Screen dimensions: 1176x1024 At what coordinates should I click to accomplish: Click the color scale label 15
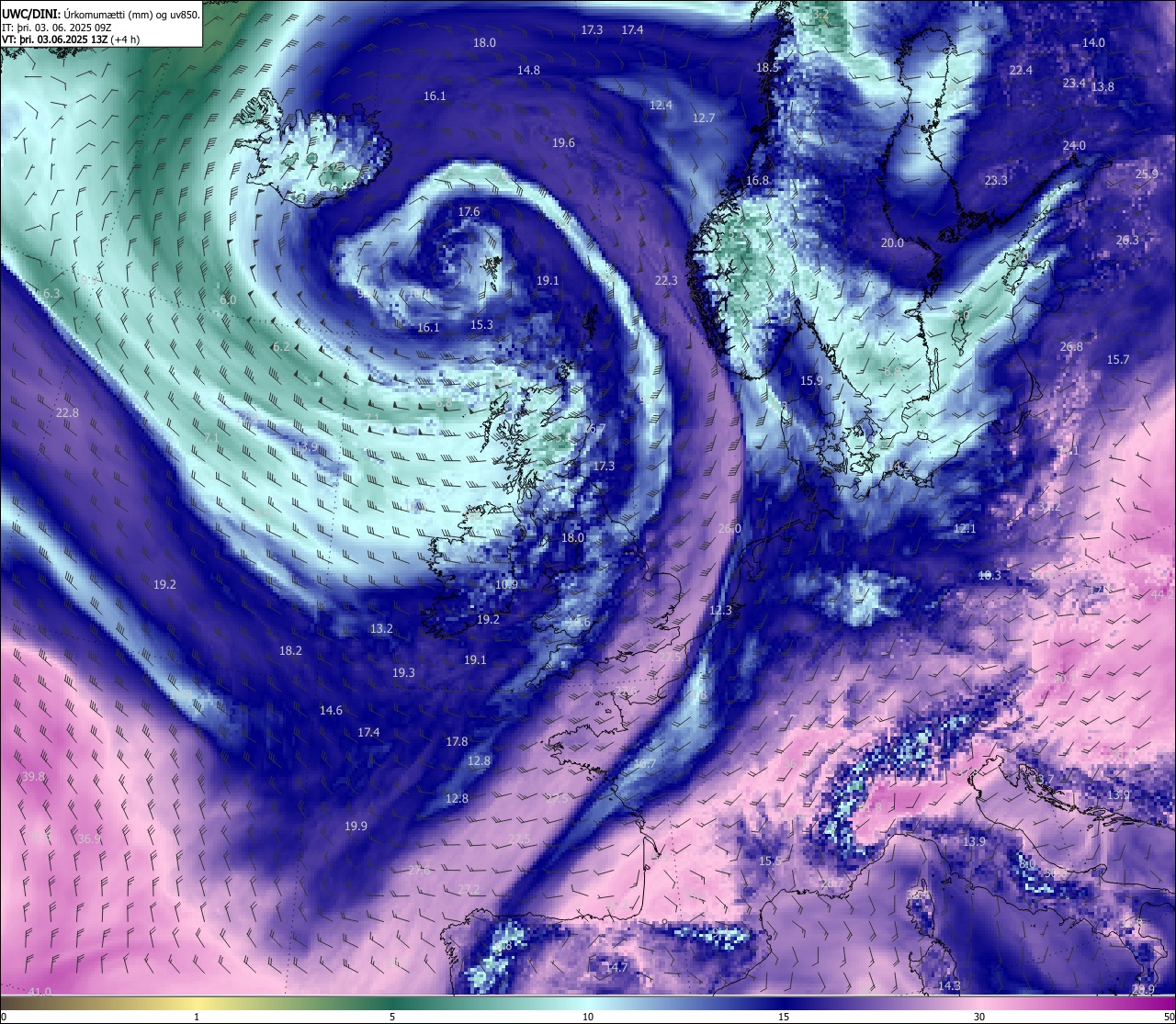pos(784,1017)
